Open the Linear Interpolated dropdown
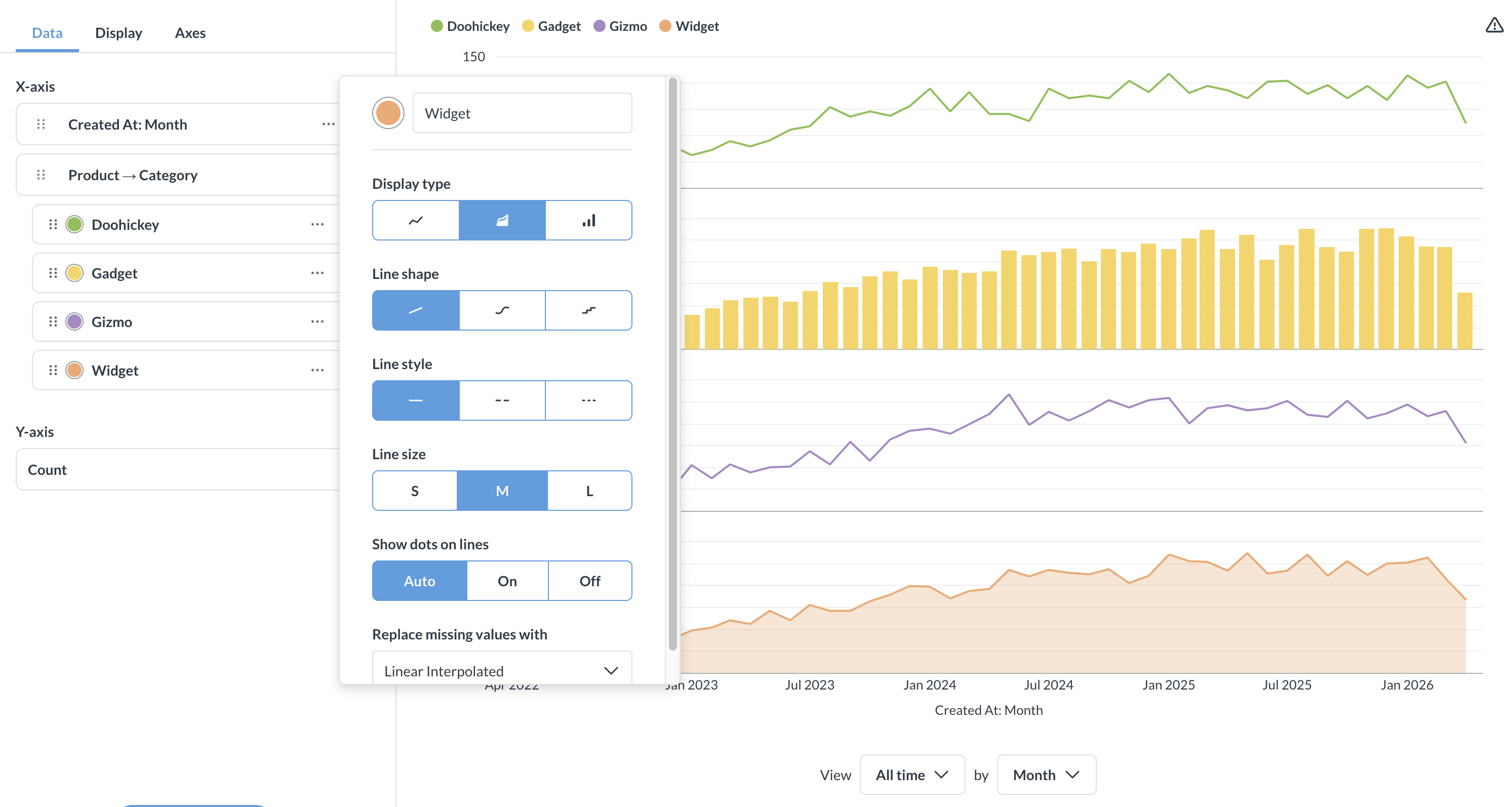The image size is (1512, 807). (x=502, y=671)
